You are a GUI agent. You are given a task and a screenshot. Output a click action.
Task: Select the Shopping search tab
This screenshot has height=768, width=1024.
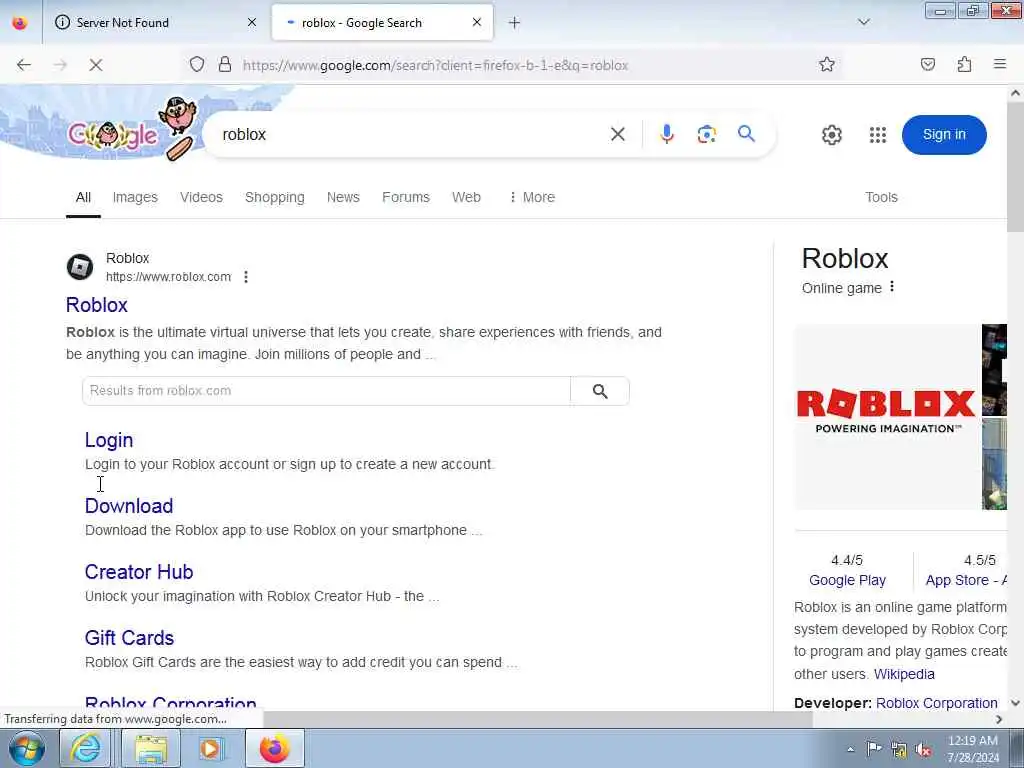click(x=274, y=197)
